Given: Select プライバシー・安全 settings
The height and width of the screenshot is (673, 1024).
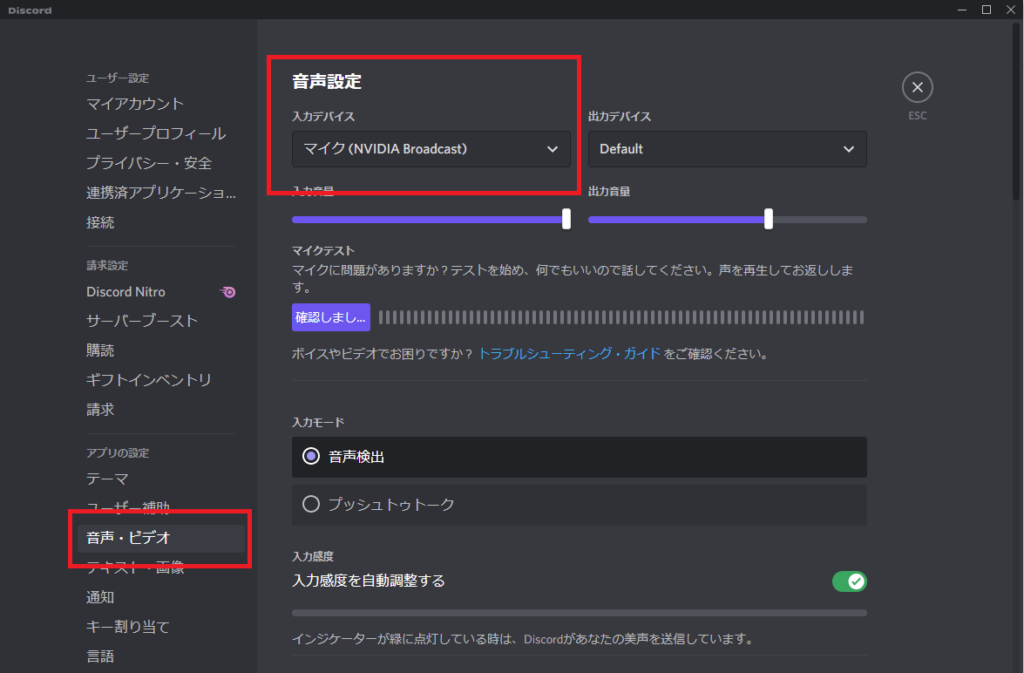Looking at the screenshot, I should [x=148, y=163].
